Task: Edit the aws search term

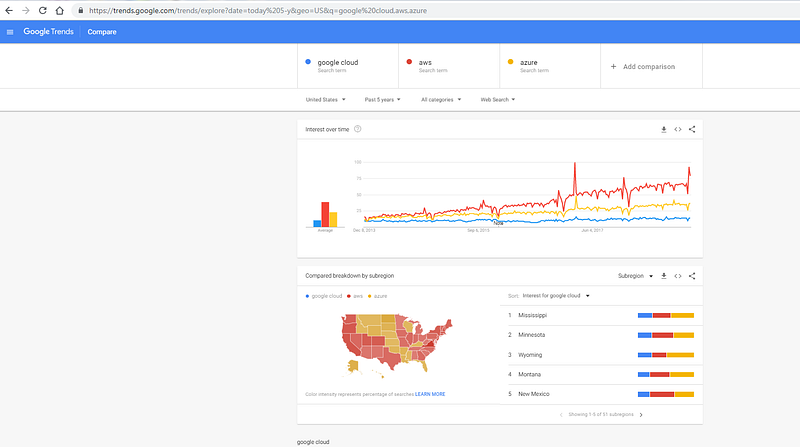Action: click(449, 66)
